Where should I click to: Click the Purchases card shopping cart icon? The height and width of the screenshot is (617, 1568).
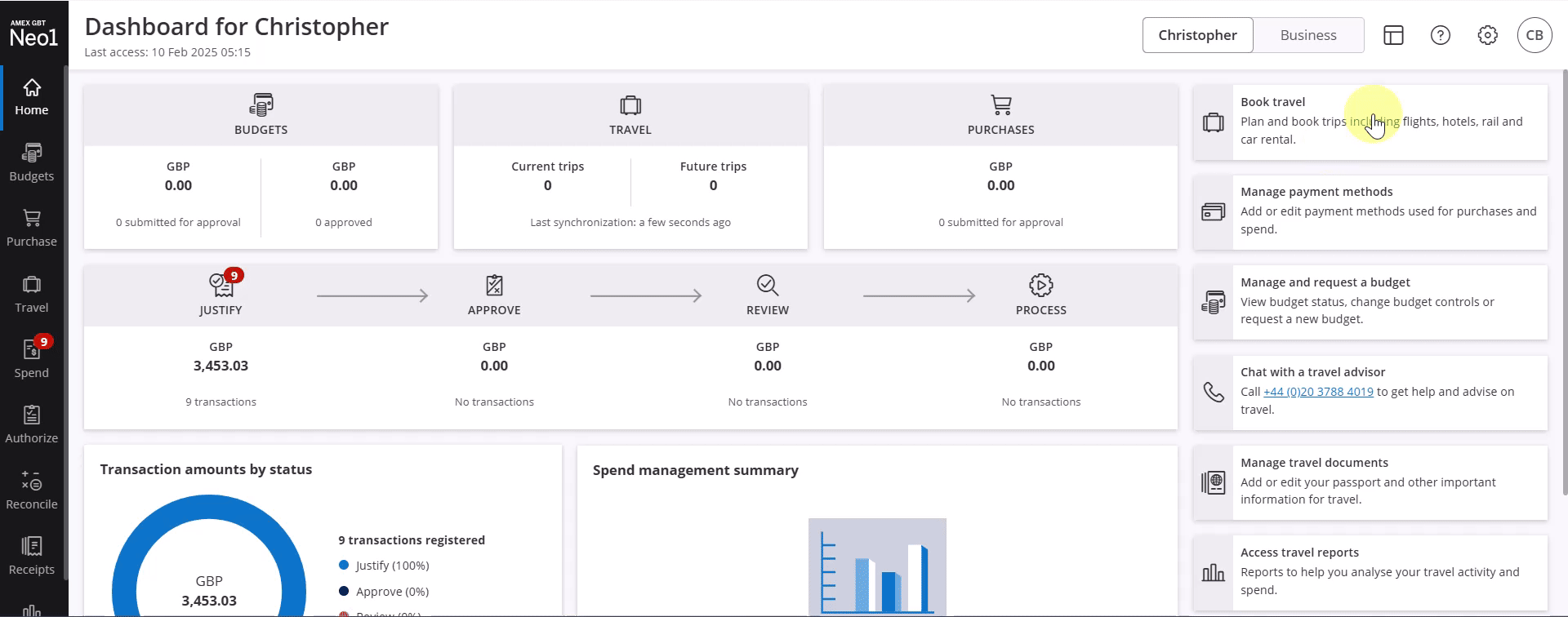1001,104
